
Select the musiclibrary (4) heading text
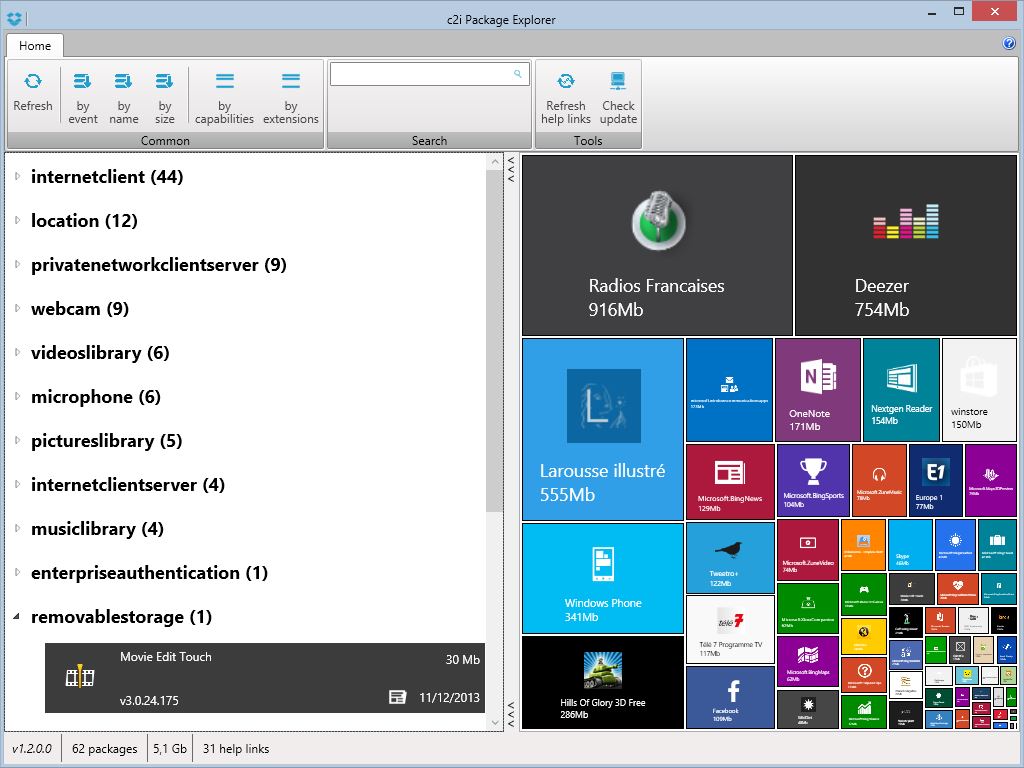click(x=97, y=528)
